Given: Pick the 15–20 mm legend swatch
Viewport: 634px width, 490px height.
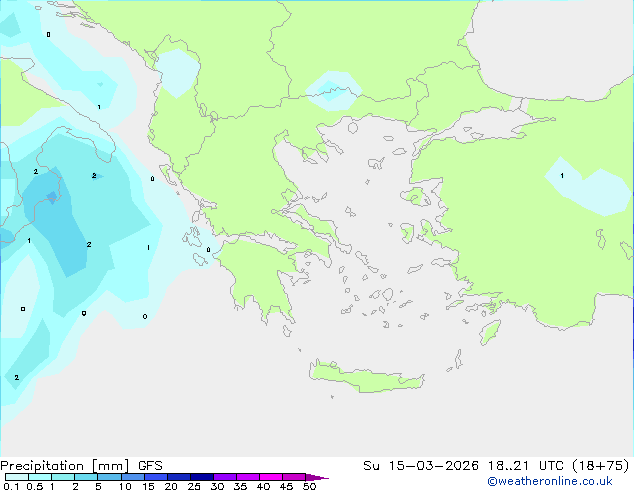Looking at the screenshot, I should pos(155,477).
